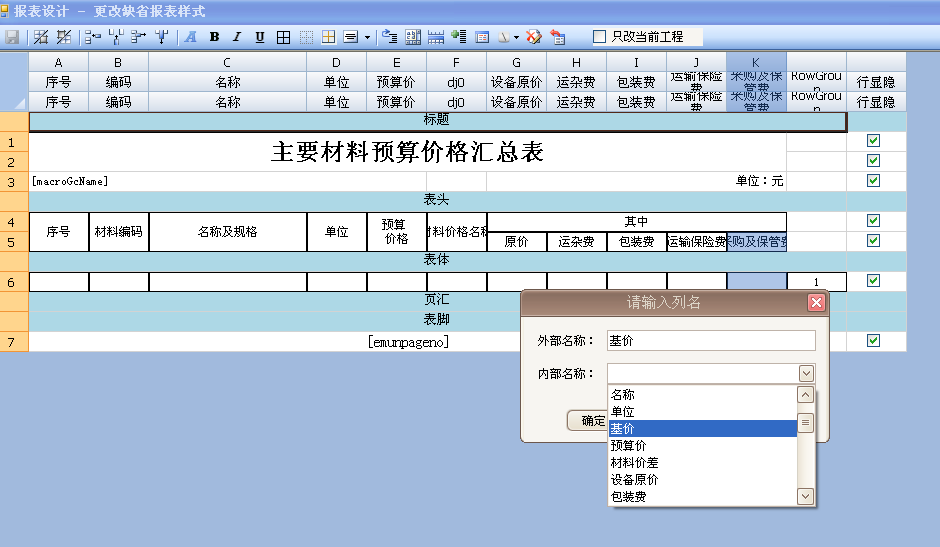The image size is (940, 547).
Task: Enable the 只改当前工程 checkbox
Action: click(x=600, y=37)
